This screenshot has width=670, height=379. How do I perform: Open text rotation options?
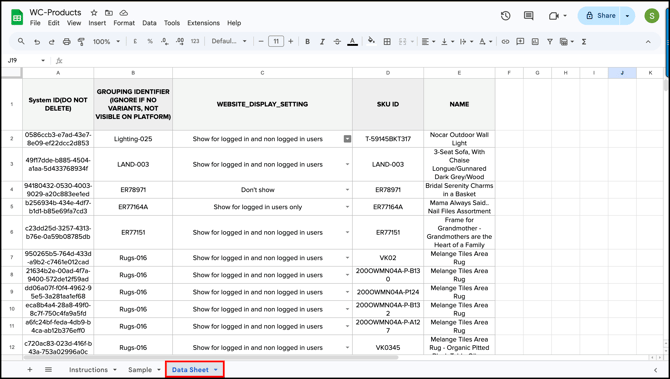(485, 41)
